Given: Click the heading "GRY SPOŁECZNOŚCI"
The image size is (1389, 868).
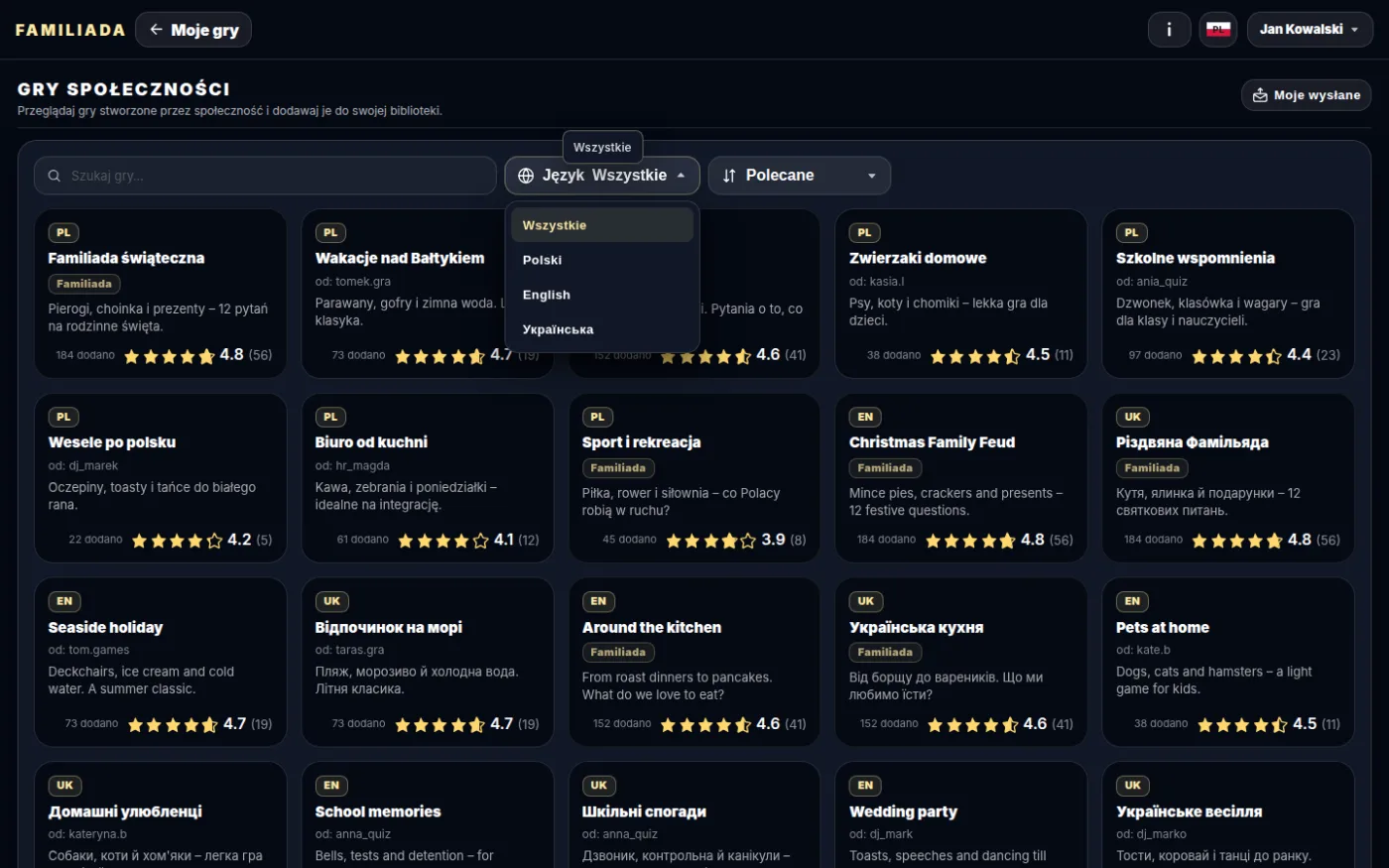Looking at the screenshot, I should [x=124, y=89].
